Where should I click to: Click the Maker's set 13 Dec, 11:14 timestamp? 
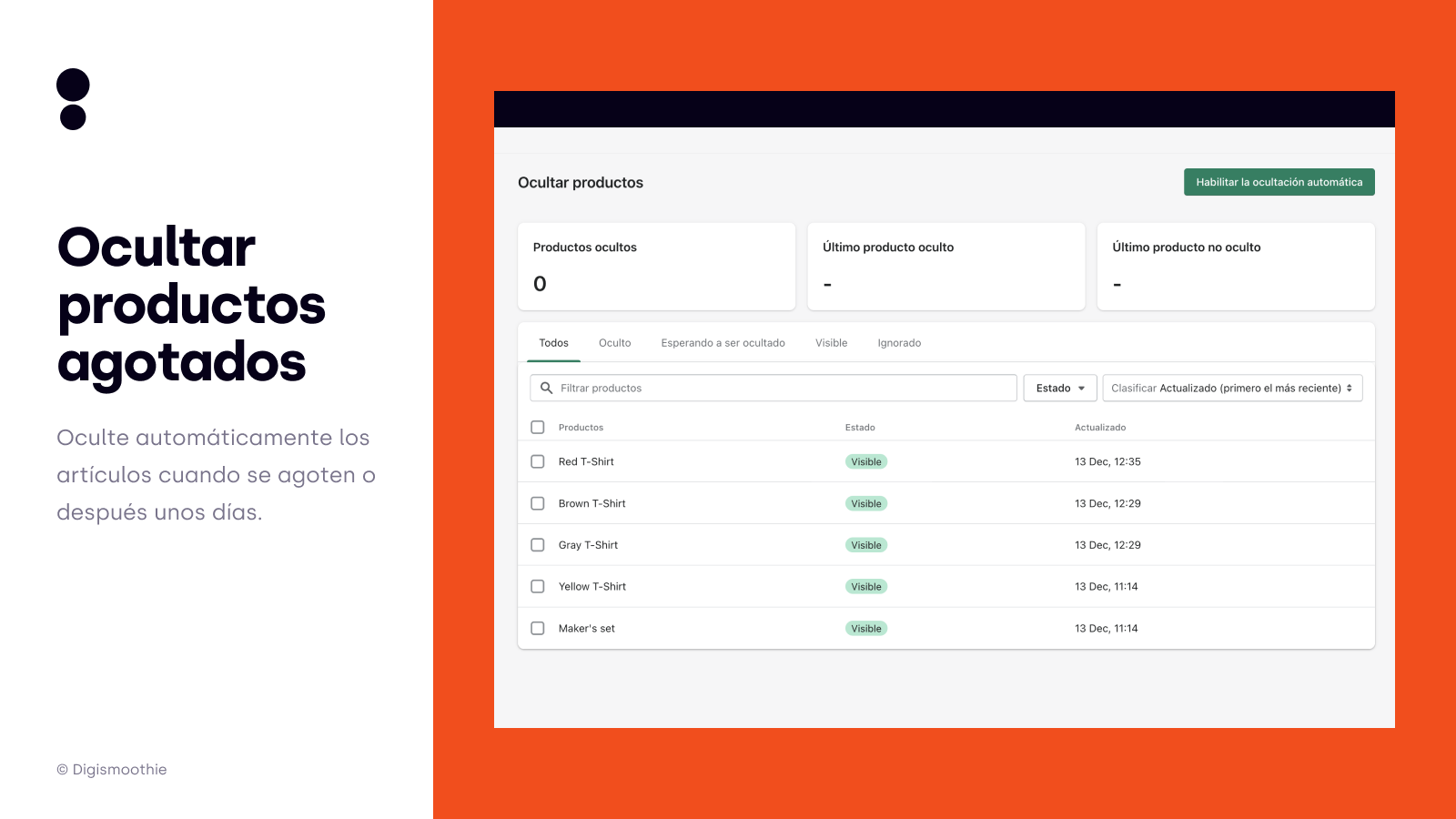[1107, 629]
